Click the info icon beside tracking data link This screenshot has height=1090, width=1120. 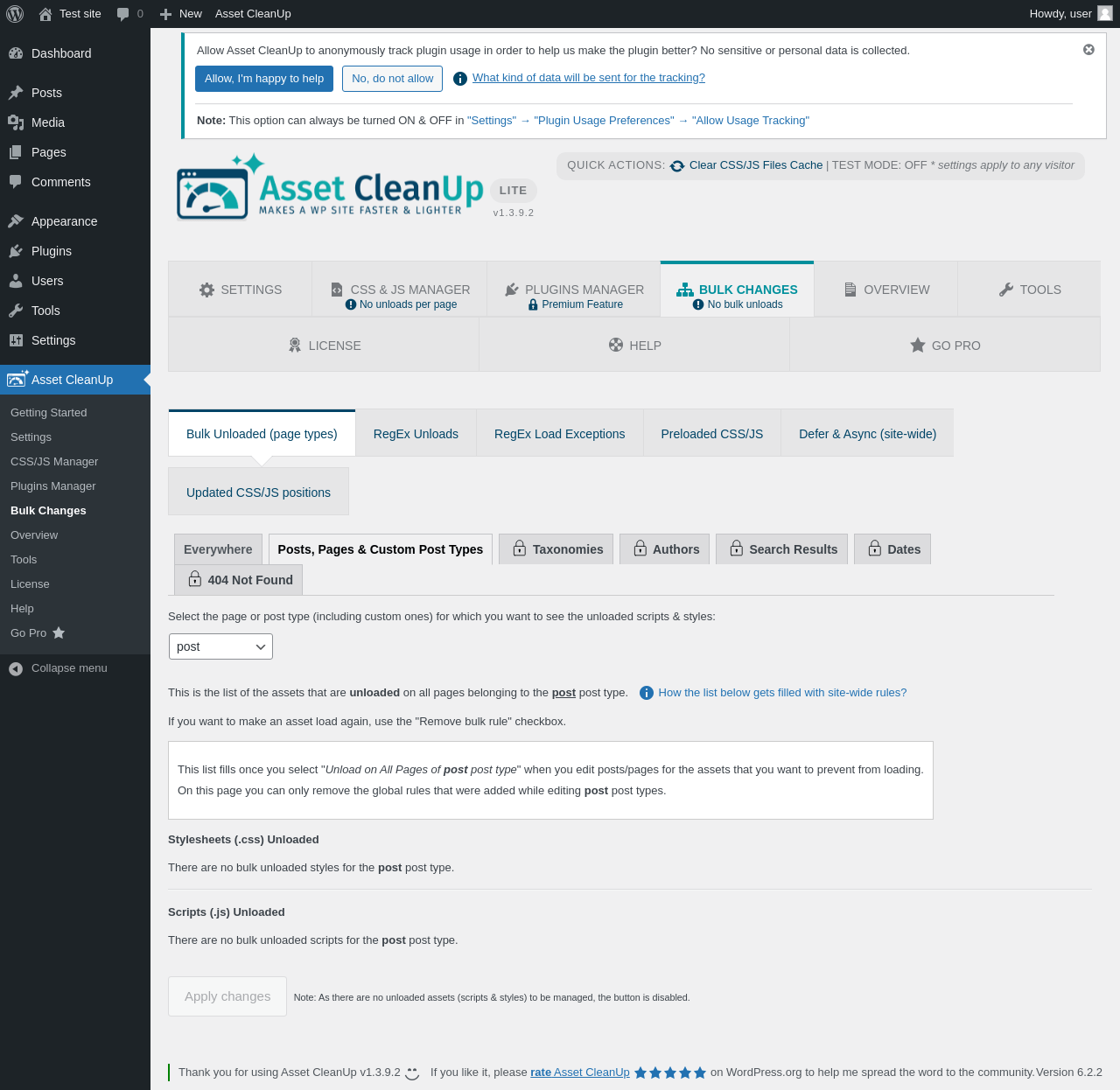pyautogui.click(x=460, y=79)
